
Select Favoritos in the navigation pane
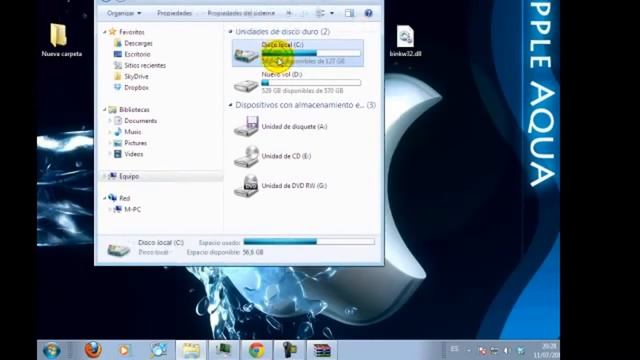tap(131, 32)
